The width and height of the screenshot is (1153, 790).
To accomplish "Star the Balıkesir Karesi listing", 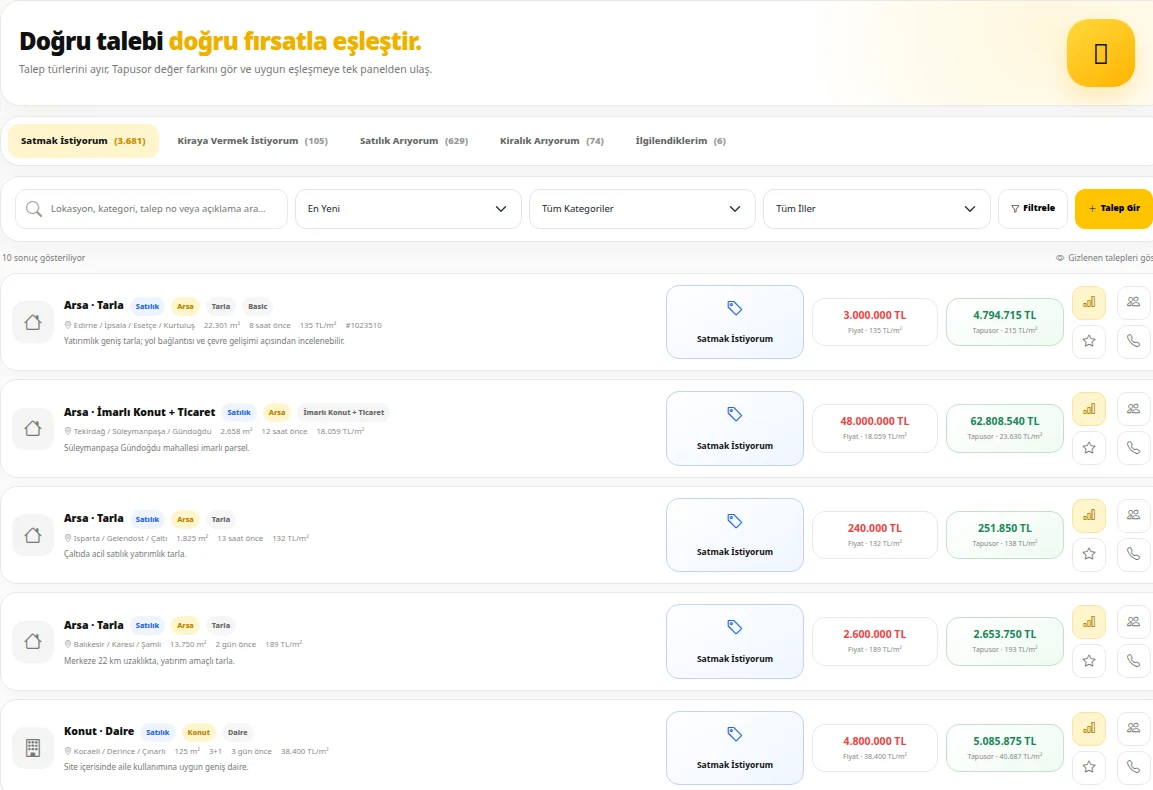I will point(1089,661).
